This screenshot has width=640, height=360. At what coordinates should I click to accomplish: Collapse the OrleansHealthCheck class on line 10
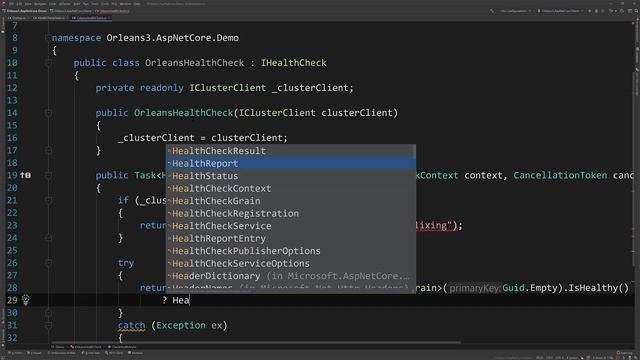point(48,63)
